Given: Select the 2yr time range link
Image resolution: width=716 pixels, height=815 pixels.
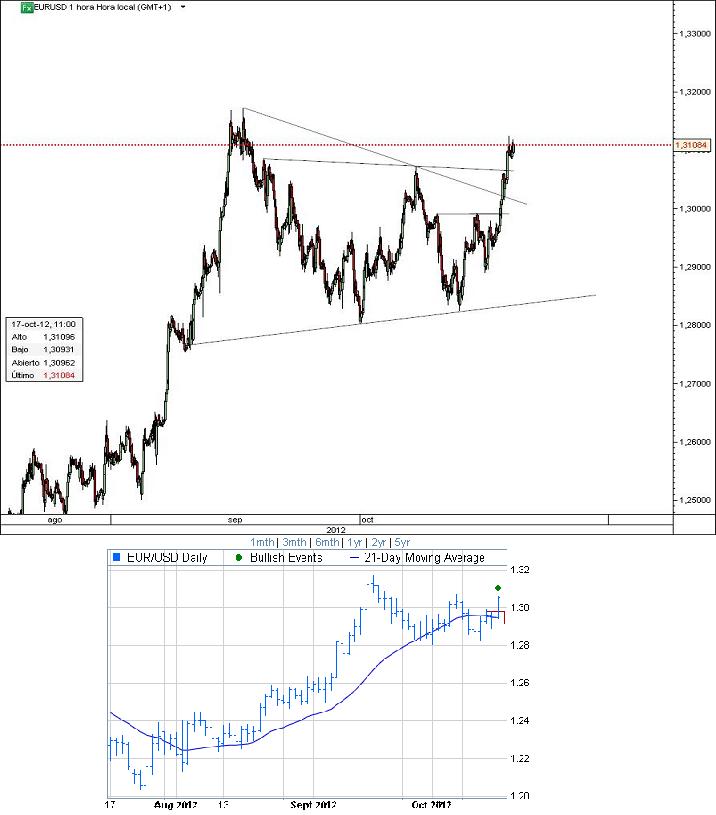Looking at the screenshot, I should [x=378, y=542].
